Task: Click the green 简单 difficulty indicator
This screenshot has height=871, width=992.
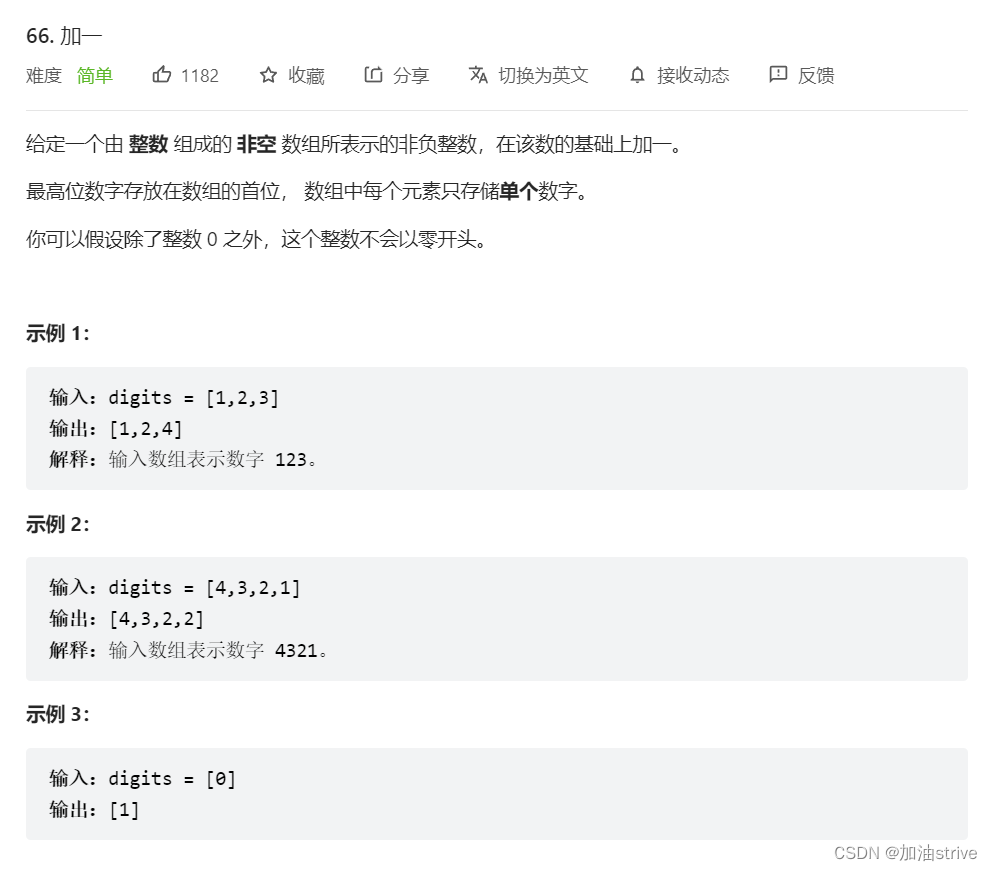Action: coord(95,76)
